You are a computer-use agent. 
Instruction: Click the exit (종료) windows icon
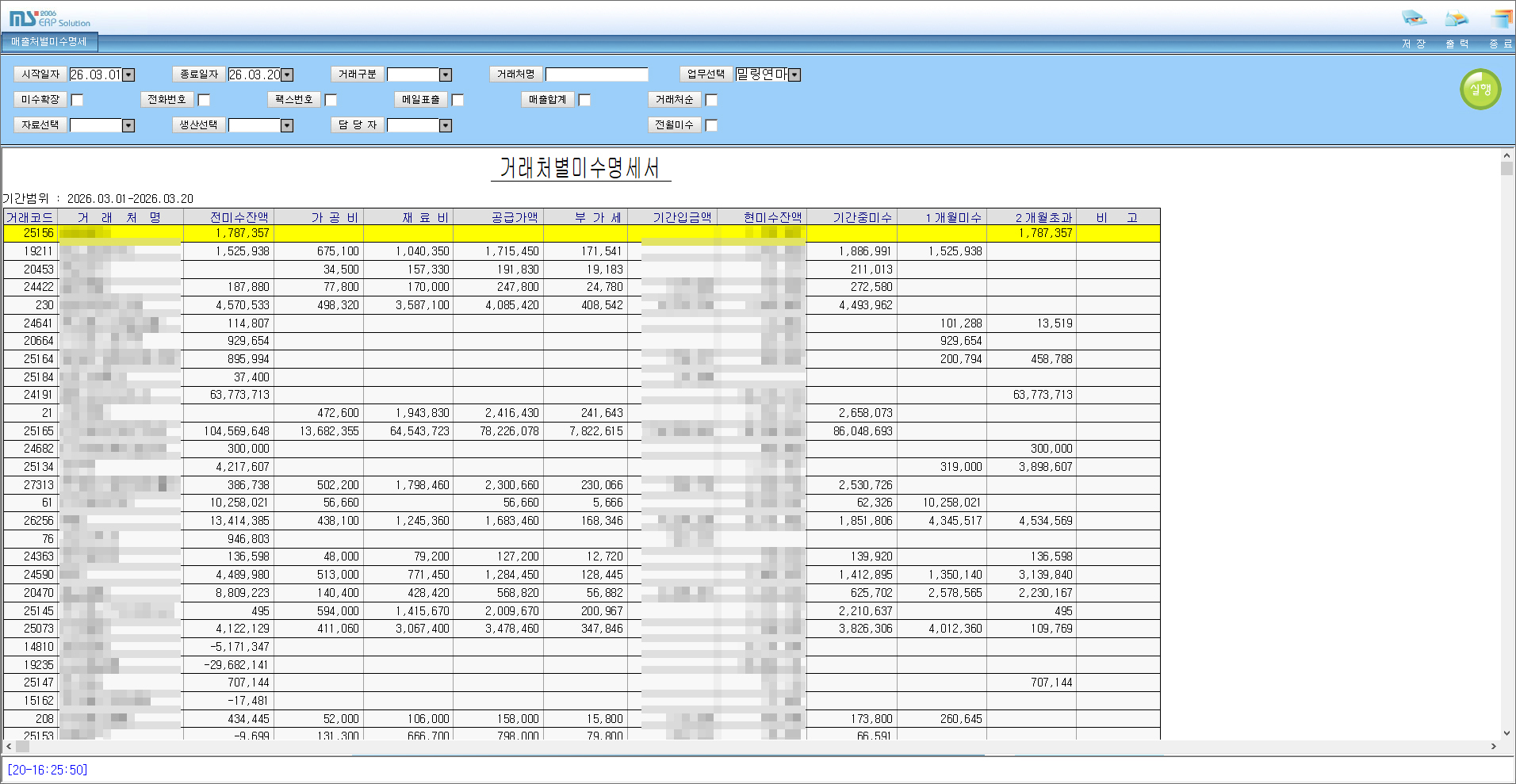pyautogui.click(x=1501, y=19)
